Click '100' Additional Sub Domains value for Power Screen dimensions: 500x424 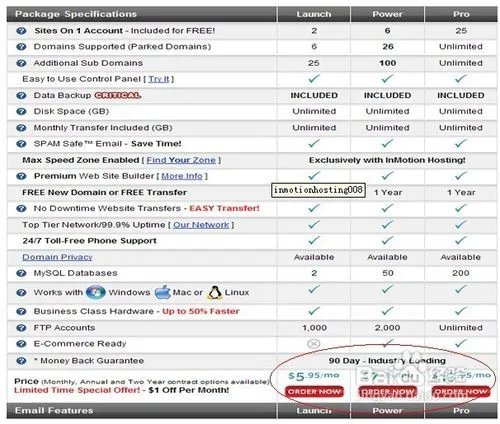[388, 63]
